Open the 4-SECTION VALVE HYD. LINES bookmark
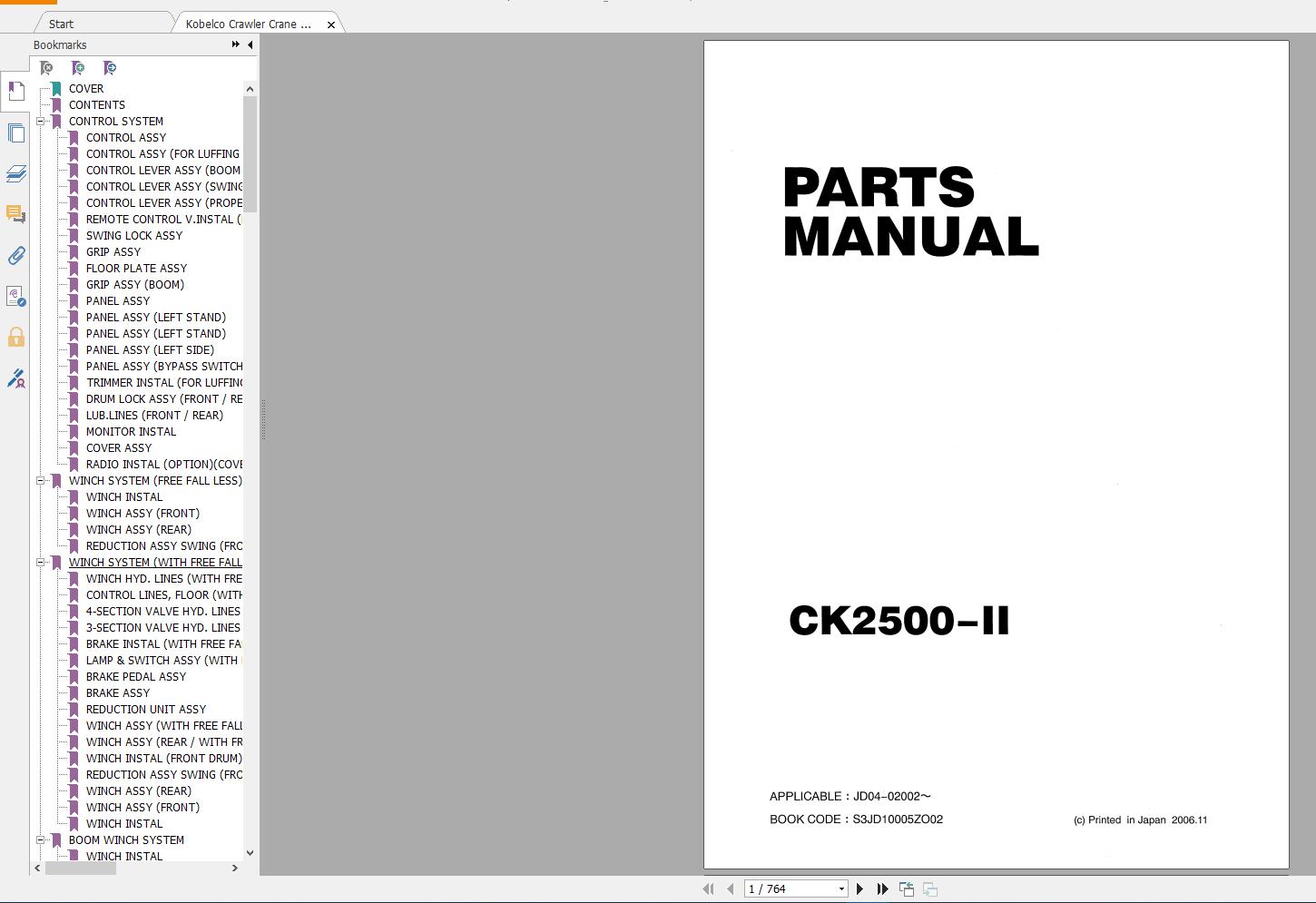 [x=163, y=612]
